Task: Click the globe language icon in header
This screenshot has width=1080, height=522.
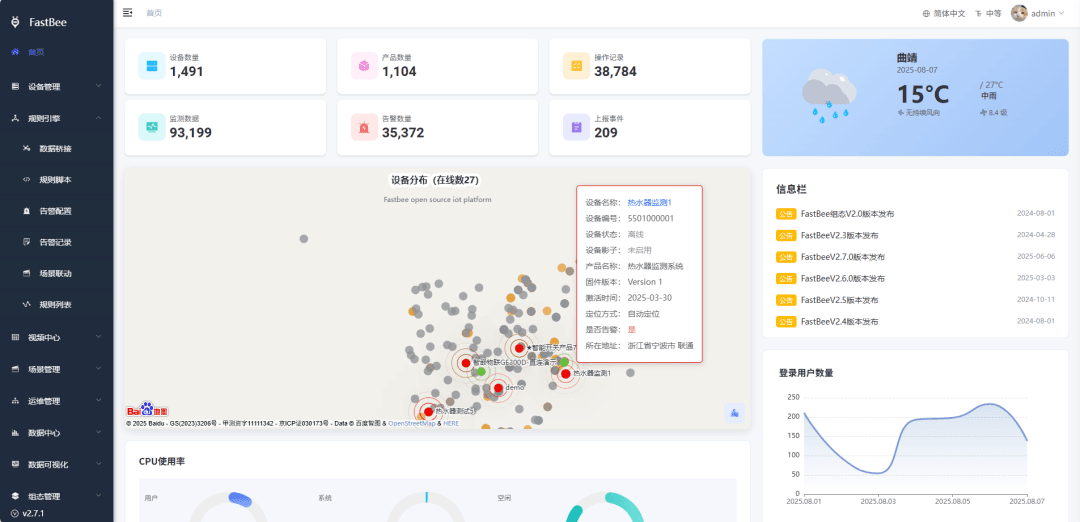Action: point(926,13)
